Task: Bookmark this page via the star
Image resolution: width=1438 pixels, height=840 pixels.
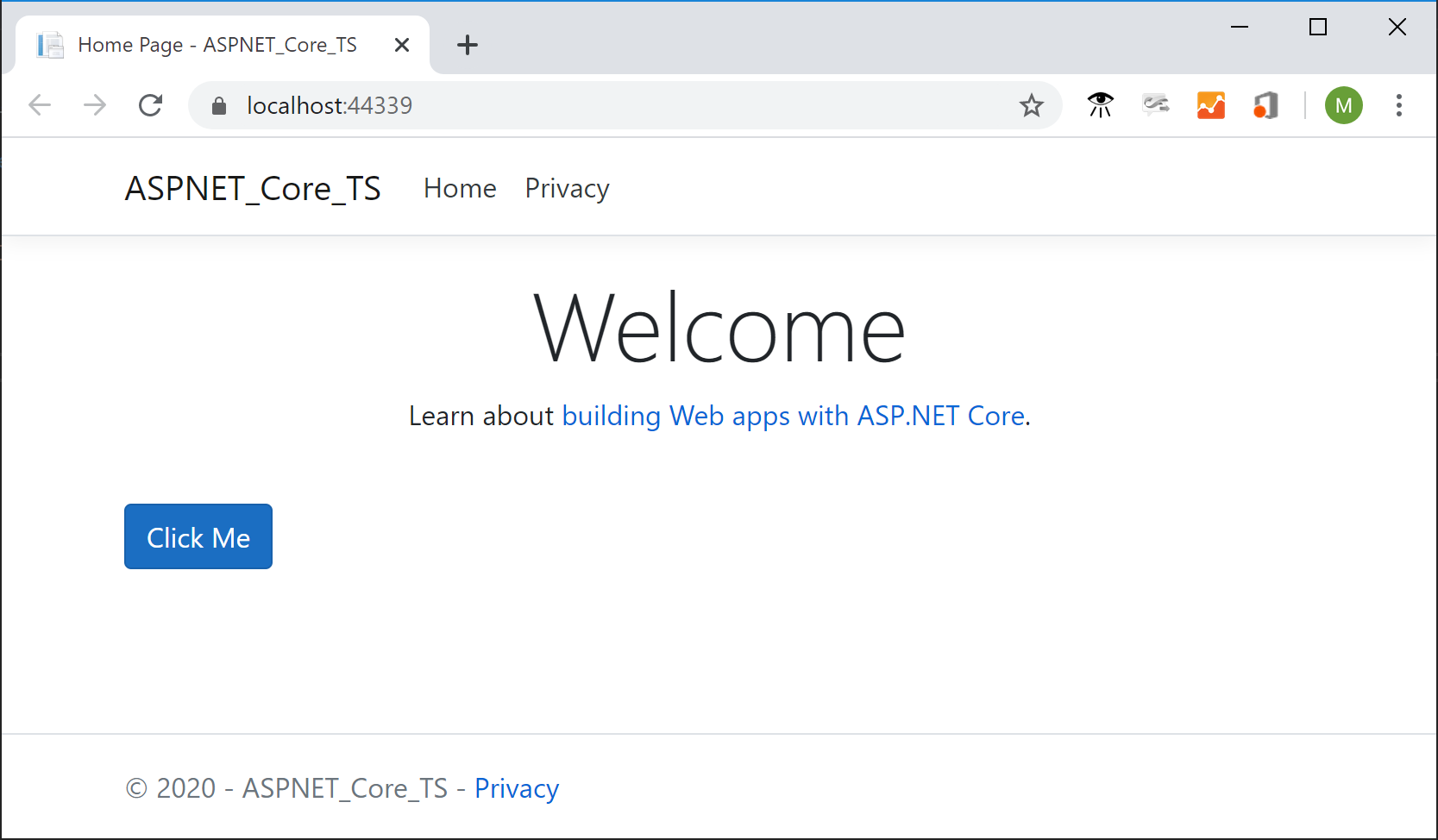Action: pos(1032,104)
